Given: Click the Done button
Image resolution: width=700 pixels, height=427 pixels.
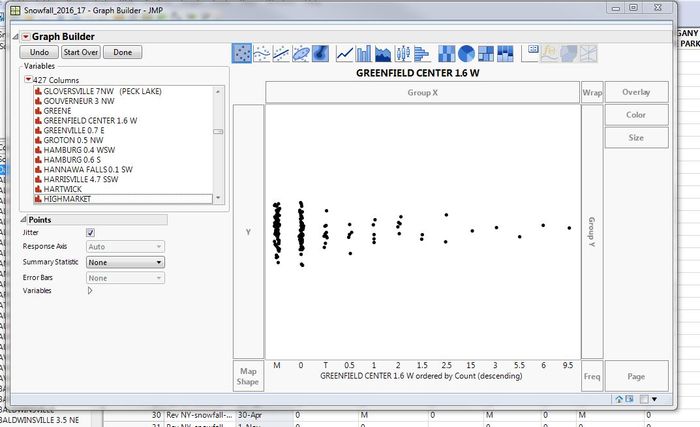Looking at the screenshot, I should pyautogui.click(x=123, y=52).
